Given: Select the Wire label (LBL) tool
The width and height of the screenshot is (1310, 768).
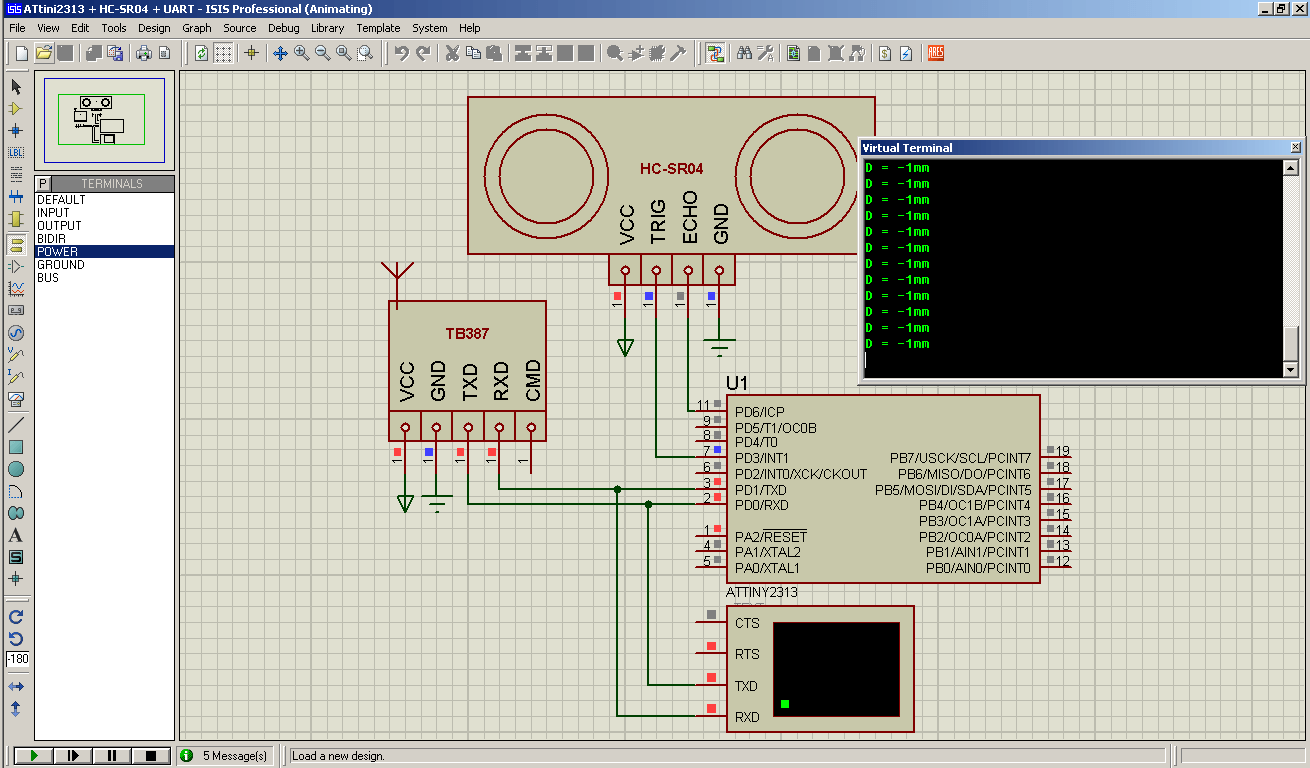Looking at the screenshot, I should coord(16,153).
